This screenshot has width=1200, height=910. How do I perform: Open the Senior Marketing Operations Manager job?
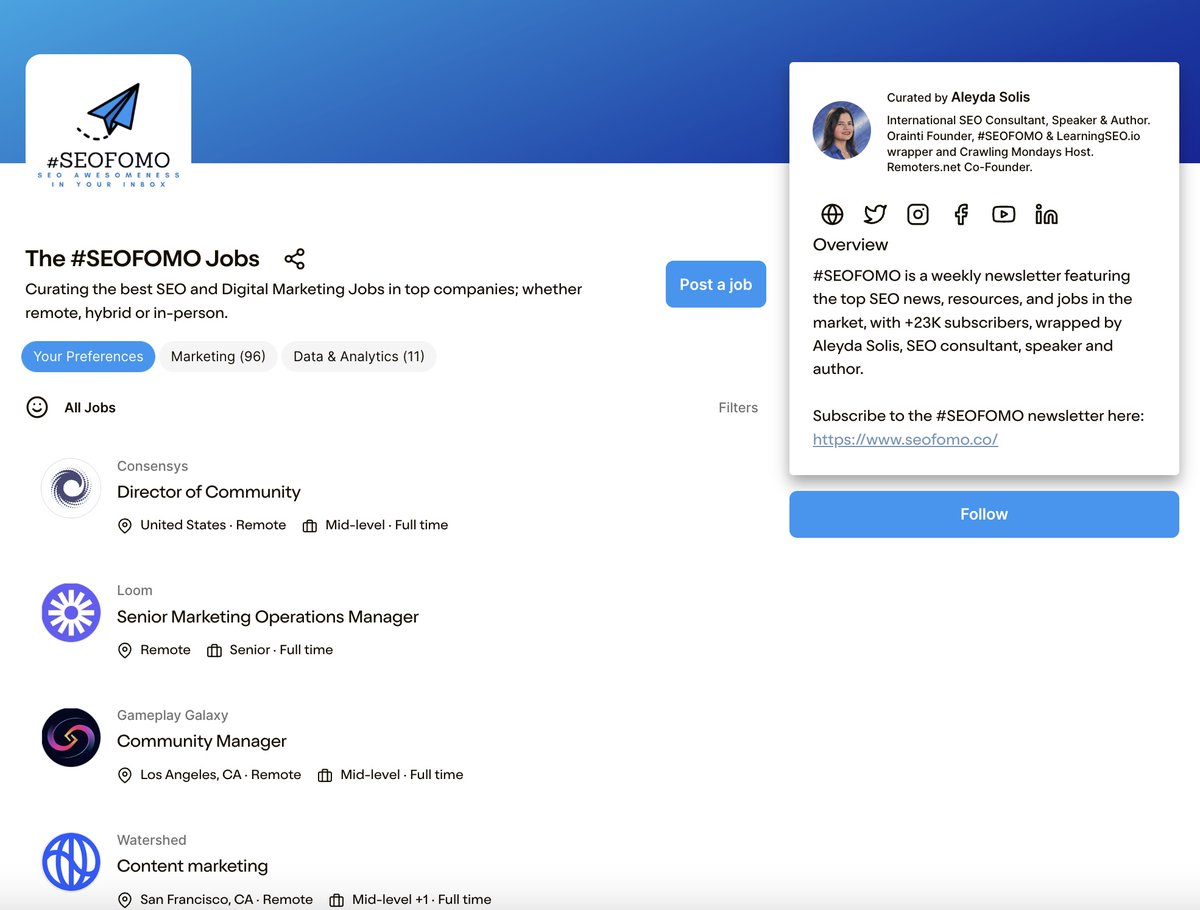click(x=268, y=617)
